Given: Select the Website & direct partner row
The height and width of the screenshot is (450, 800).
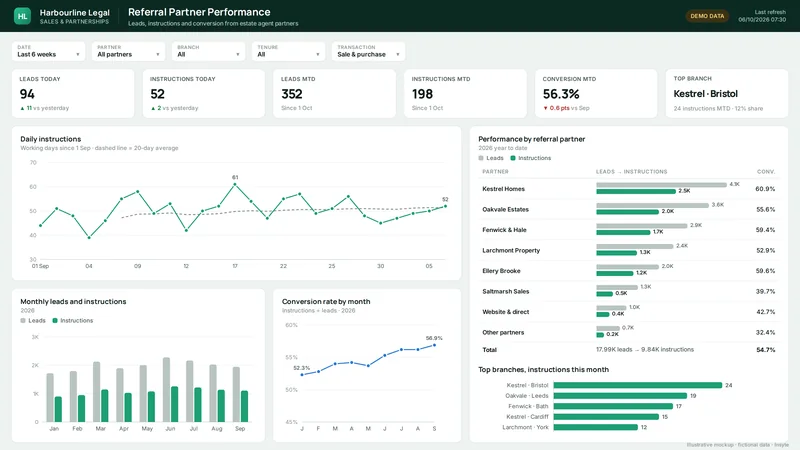Looking at the screenshot, I should (629, 312).
